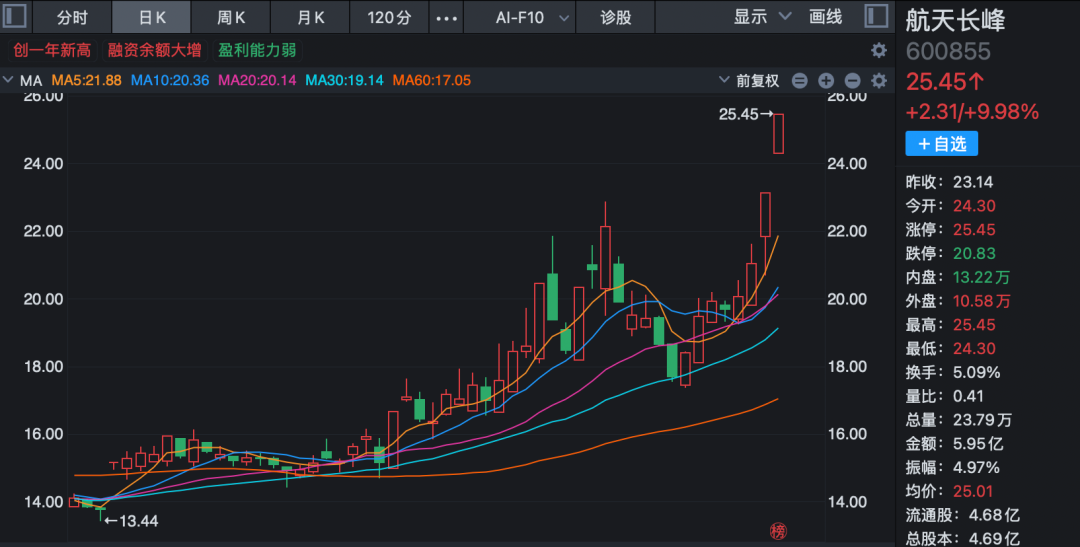Click the equal-sign reset icon beside 前复权
Screen dimensions: 1080x547
tap(799, 81)
